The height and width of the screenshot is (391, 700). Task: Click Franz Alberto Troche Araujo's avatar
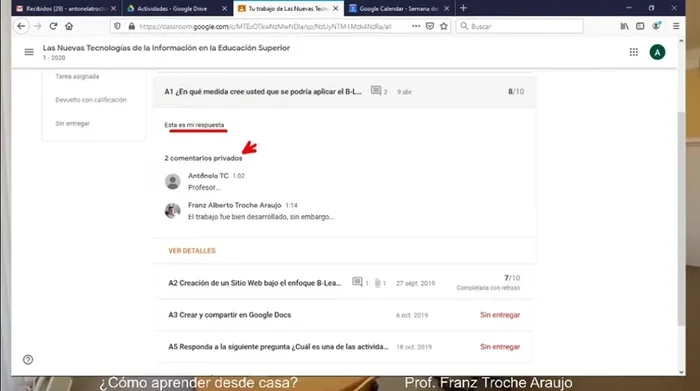click(173, 211)
